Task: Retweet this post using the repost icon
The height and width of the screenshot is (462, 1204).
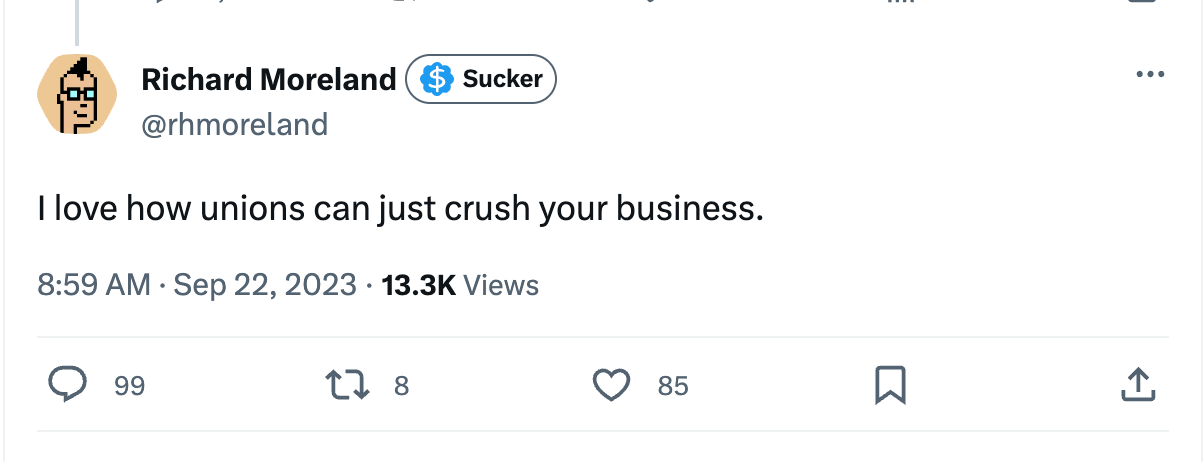Action: [x=346, y=385]
